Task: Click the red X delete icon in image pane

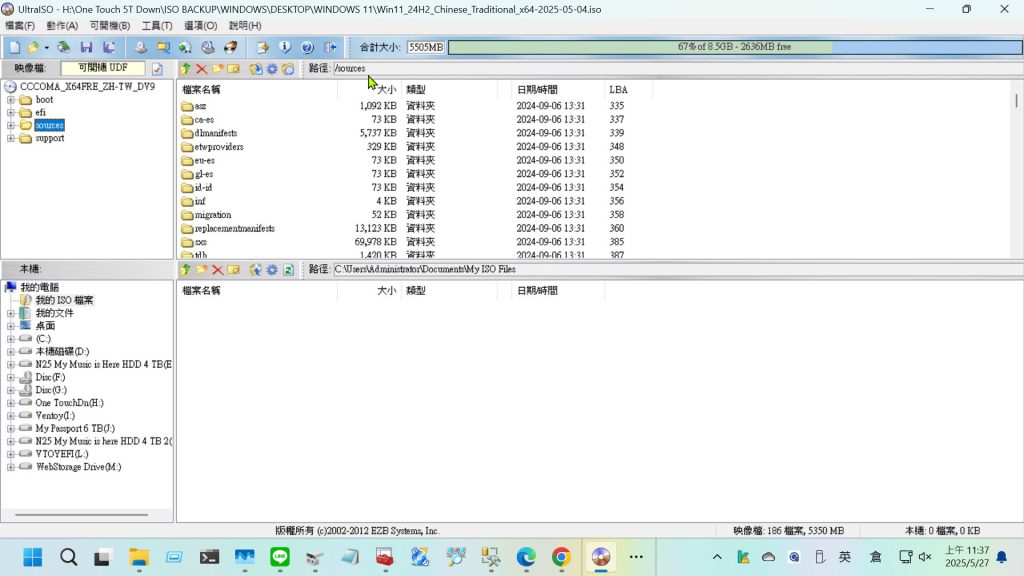Action: coord(201,69)
